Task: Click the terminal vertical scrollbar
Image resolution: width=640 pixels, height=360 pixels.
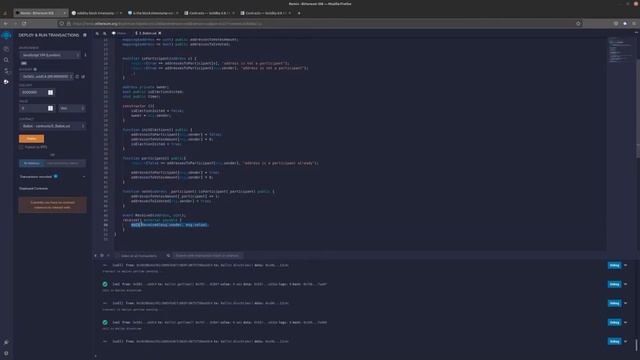Action: pos(636,344)
